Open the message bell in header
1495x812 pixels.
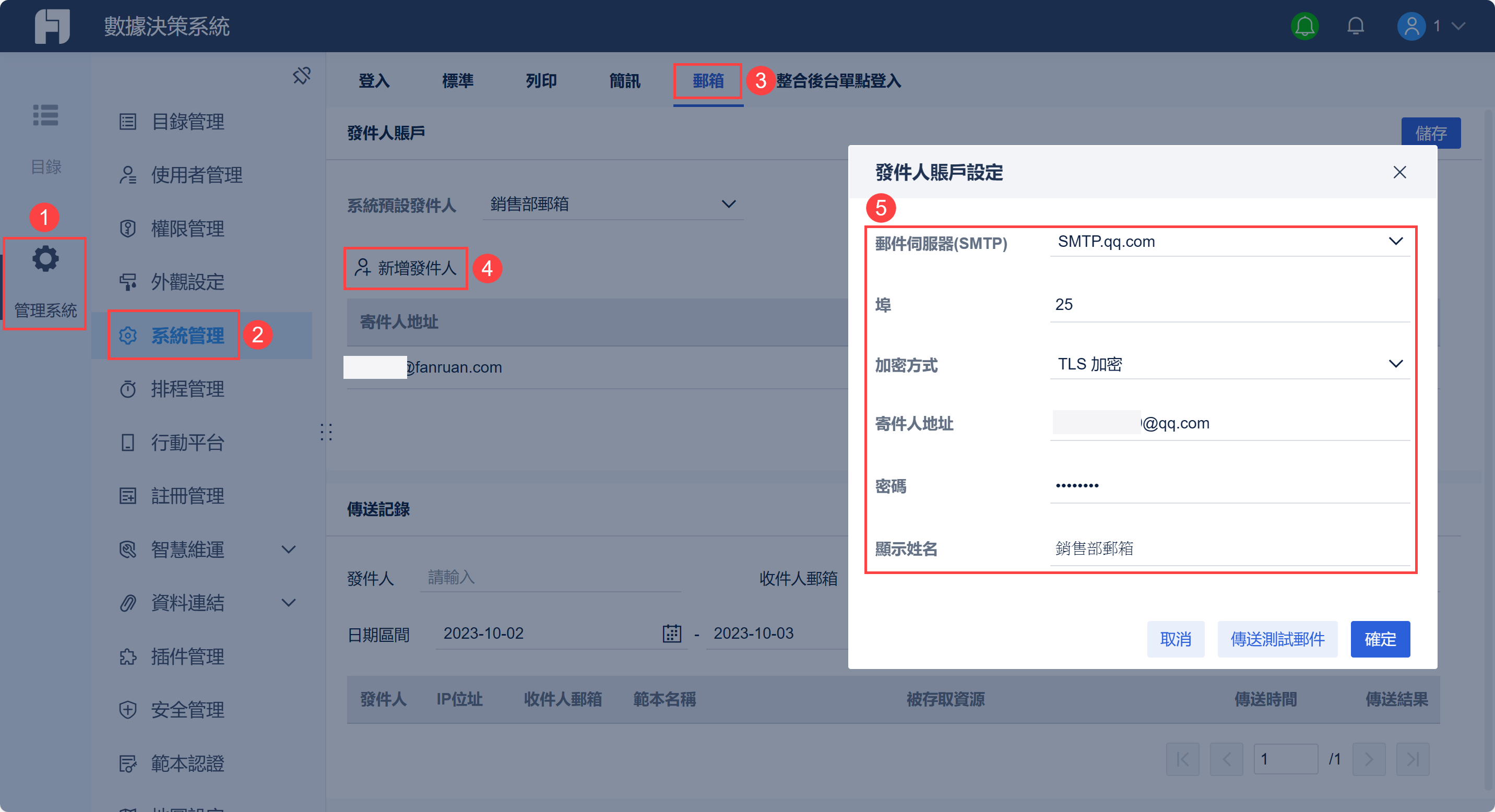pos(1355,26)
